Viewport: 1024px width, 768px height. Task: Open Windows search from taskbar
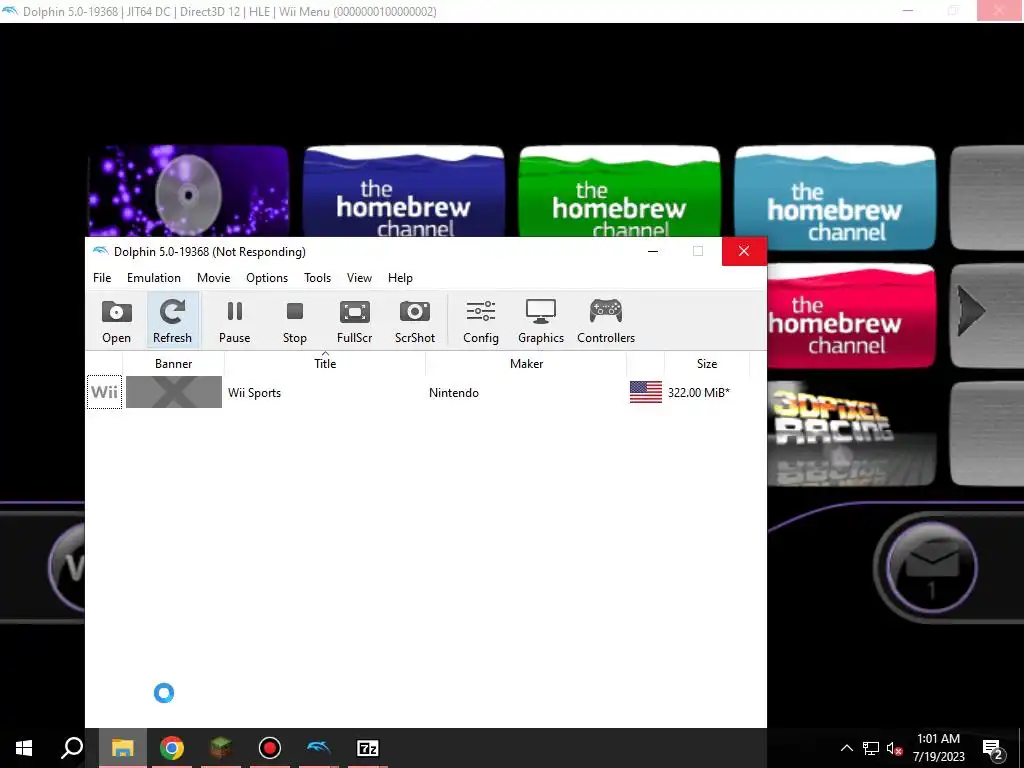click(72, 748)
